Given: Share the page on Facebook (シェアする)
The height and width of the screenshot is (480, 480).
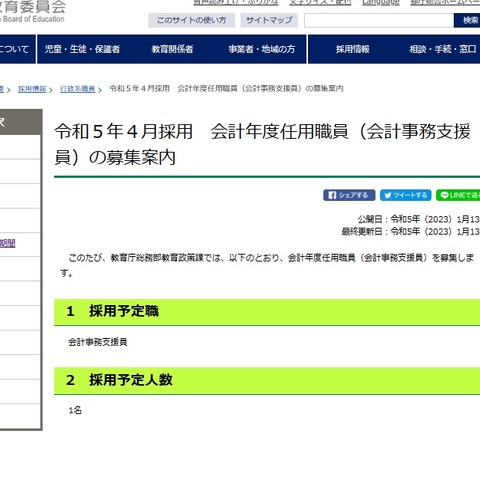Looking at the screenshot, I should pos(349,195).
